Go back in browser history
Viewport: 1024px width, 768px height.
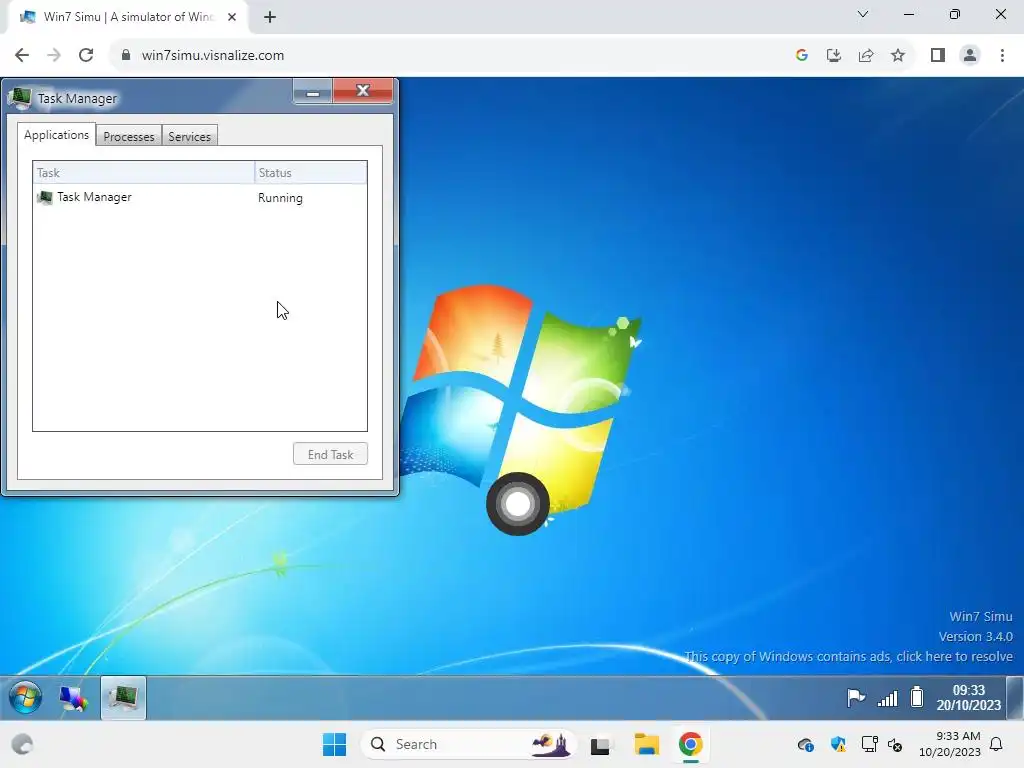point(22,55)
